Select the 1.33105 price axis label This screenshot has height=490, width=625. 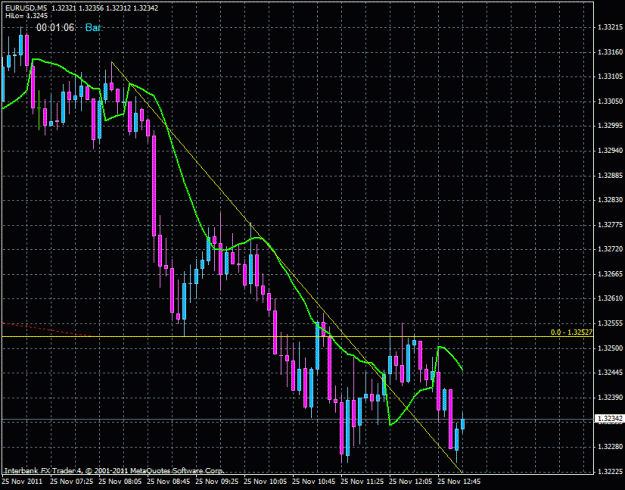[x=609, y=77]
